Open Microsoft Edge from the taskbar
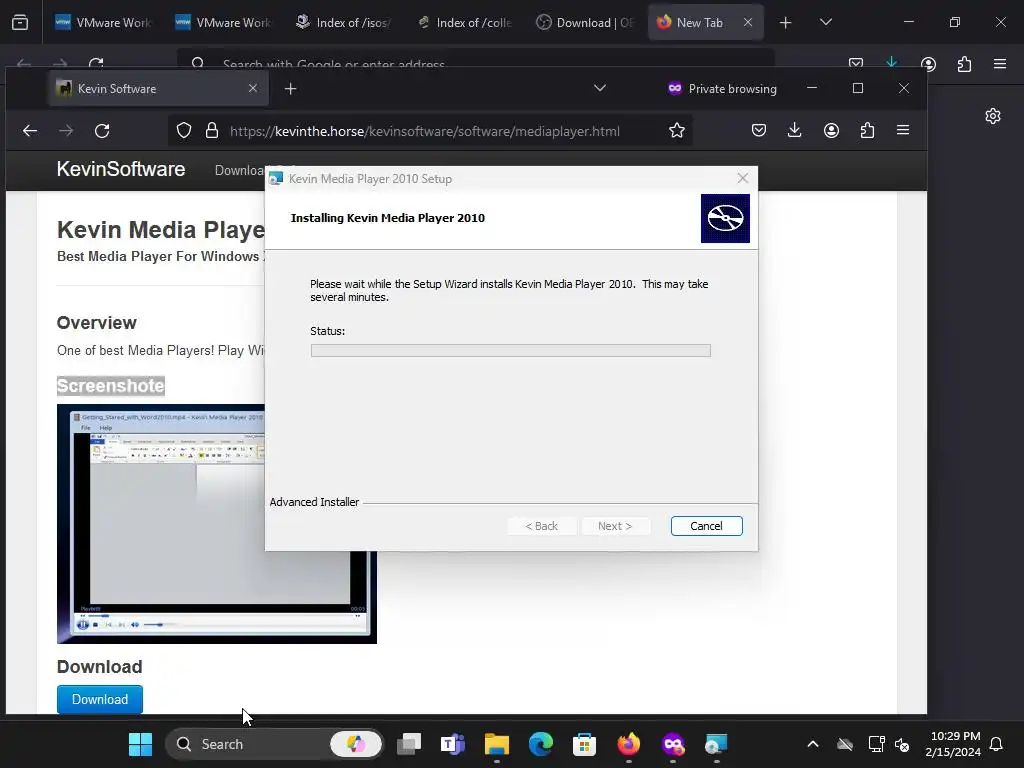 [541, 744]
